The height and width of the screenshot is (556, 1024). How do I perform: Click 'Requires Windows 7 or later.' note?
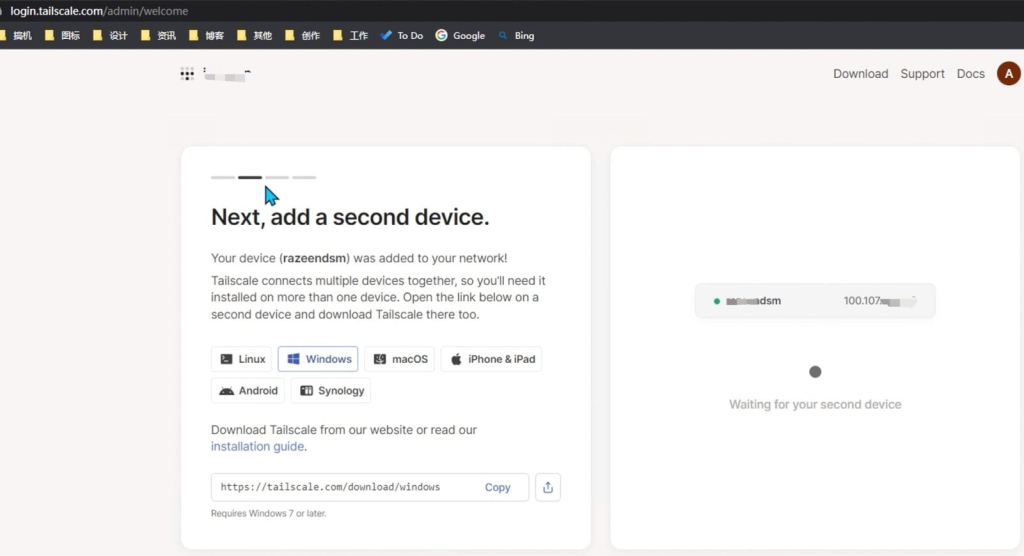click(268, 514)
